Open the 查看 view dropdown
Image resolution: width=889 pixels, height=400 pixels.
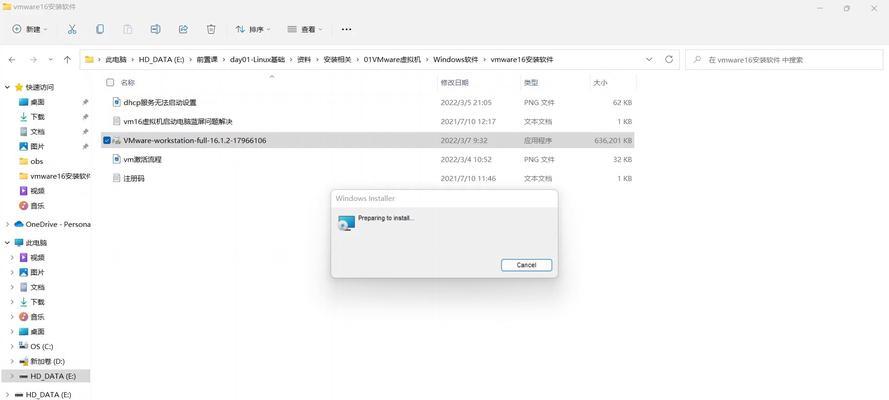(305, 29)
